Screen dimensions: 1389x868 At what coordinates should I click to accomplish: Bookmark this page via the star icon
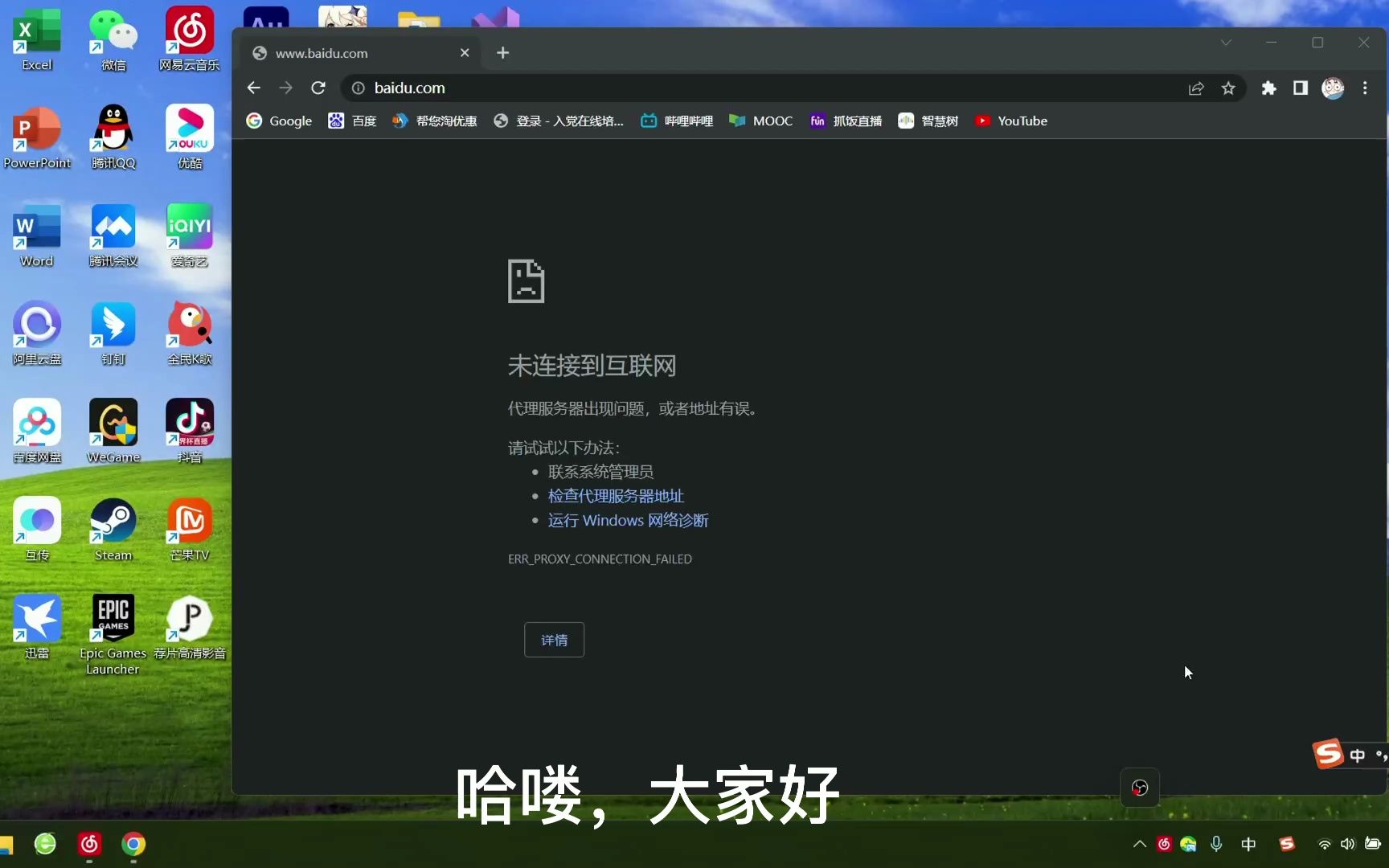tap(1228, 88)
